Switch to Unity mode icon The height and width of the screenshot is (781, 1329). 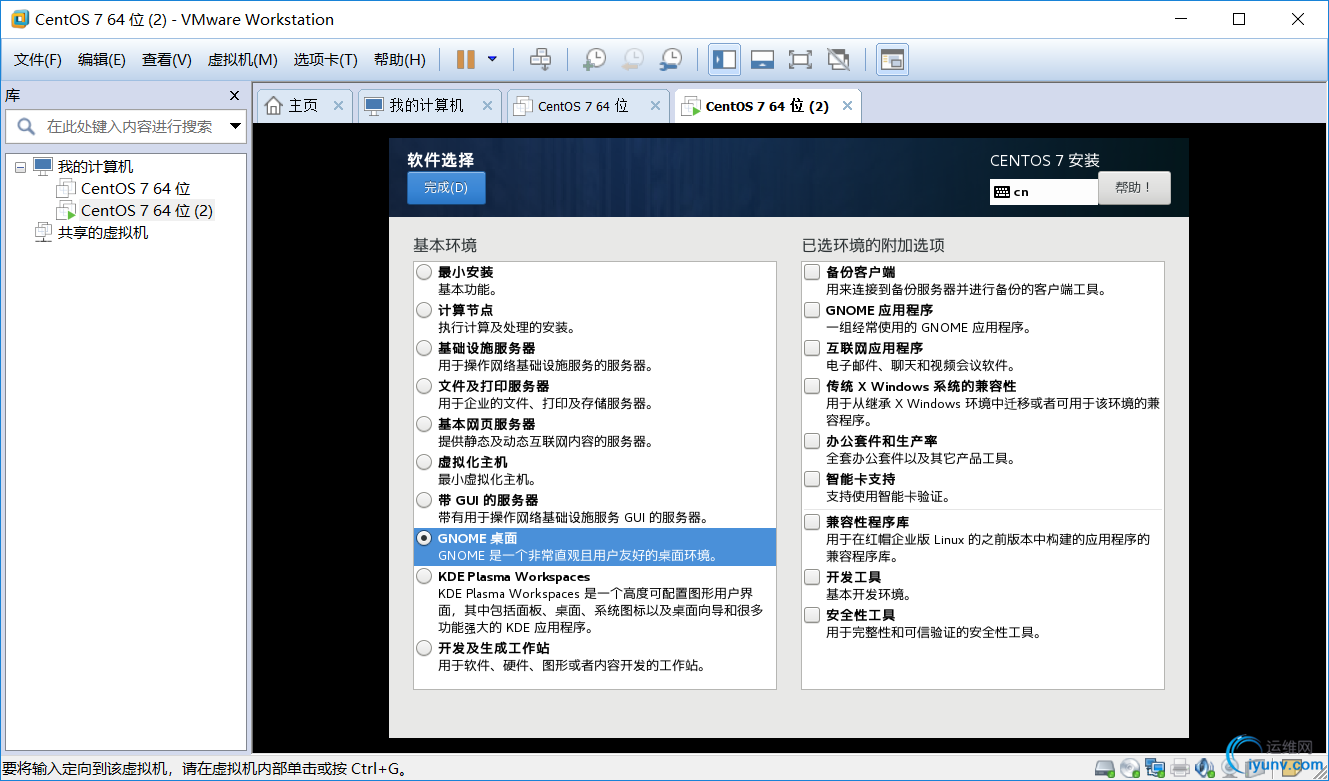839,60
